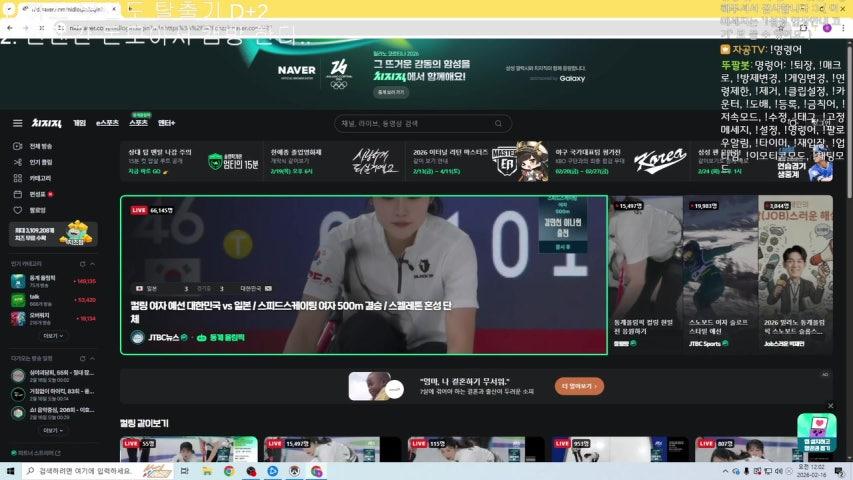Click the magnifier icon in the search bar
The image size is (853, 480).
[x=498, y=124]
